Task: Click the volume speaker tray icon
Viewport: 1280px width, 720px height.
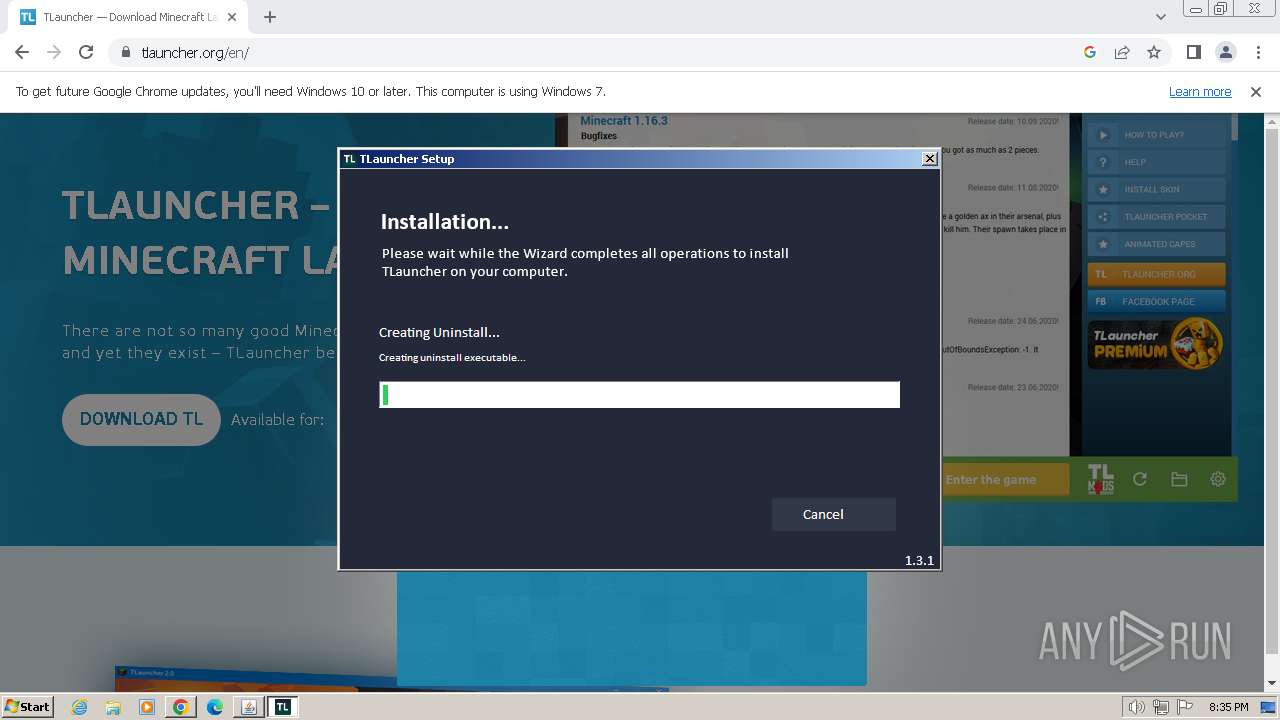Action: coord(1137,707)
